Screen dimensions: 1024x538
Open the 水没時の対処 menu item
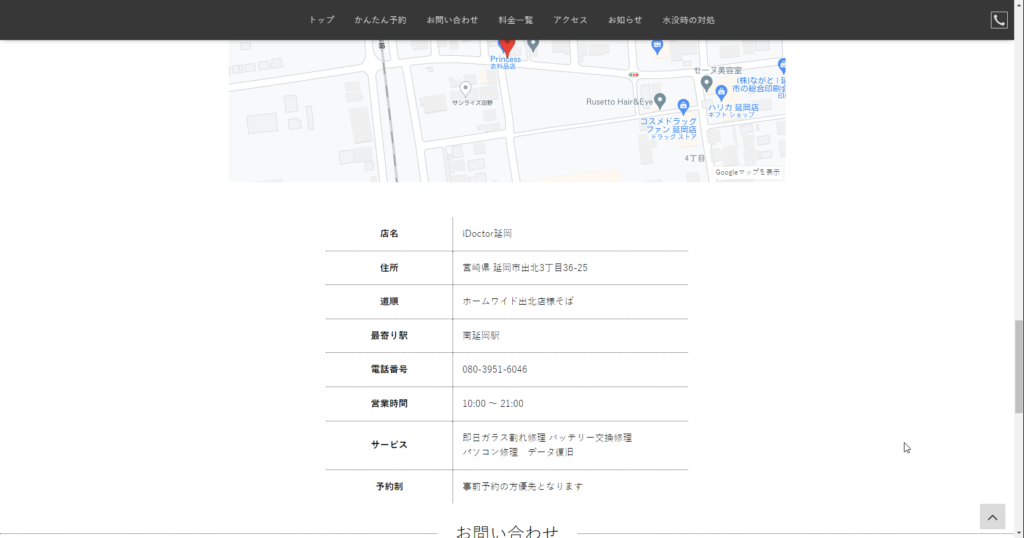(x=688, y=20)
